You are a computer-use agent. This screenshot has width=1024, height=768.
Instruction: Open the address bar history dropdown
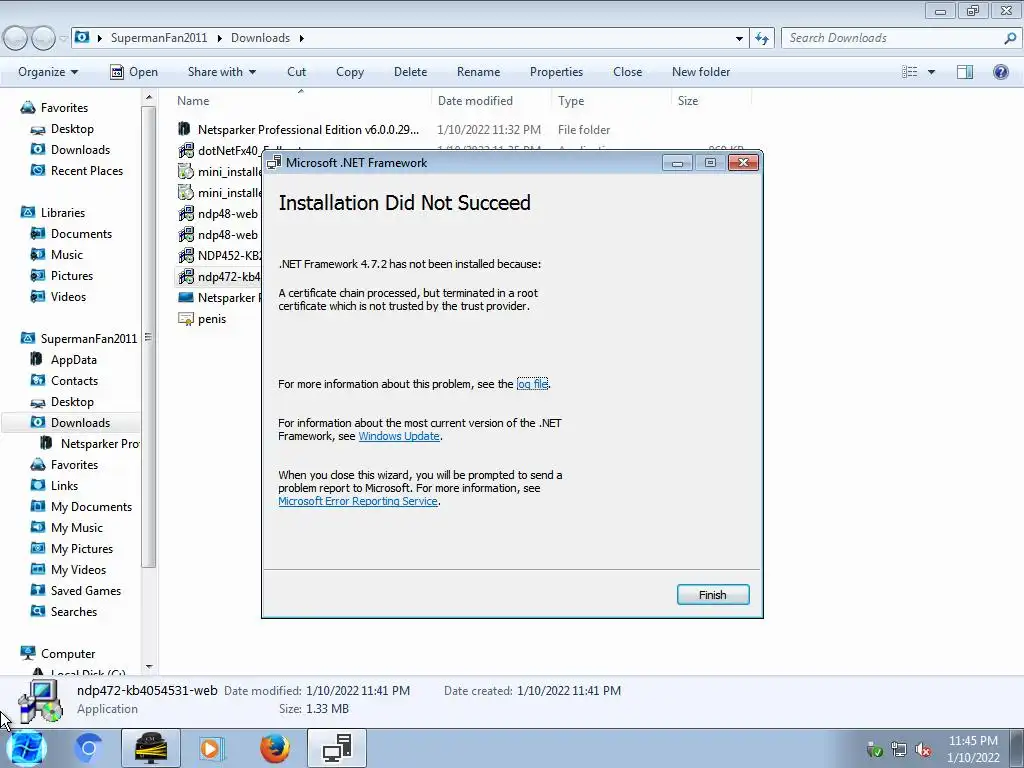(739, 38)
